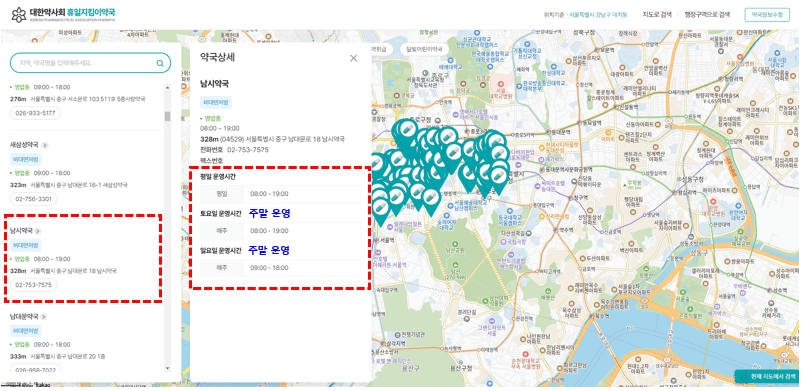803x391 pixels.
Task: Click 현재 지도에서 검색 button
Action: point(768,377)
